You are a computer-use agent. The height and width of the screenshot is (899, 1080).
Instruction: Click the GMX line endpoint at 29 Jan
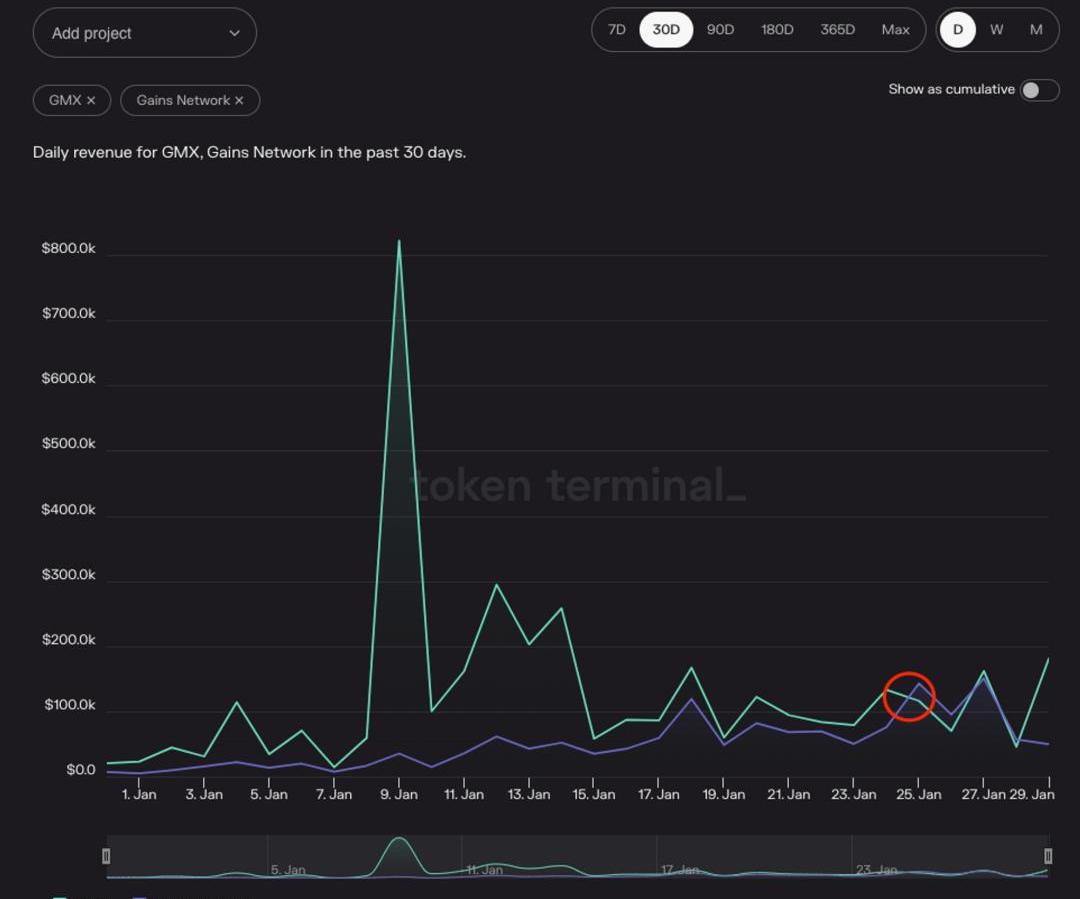[1048, 659]
